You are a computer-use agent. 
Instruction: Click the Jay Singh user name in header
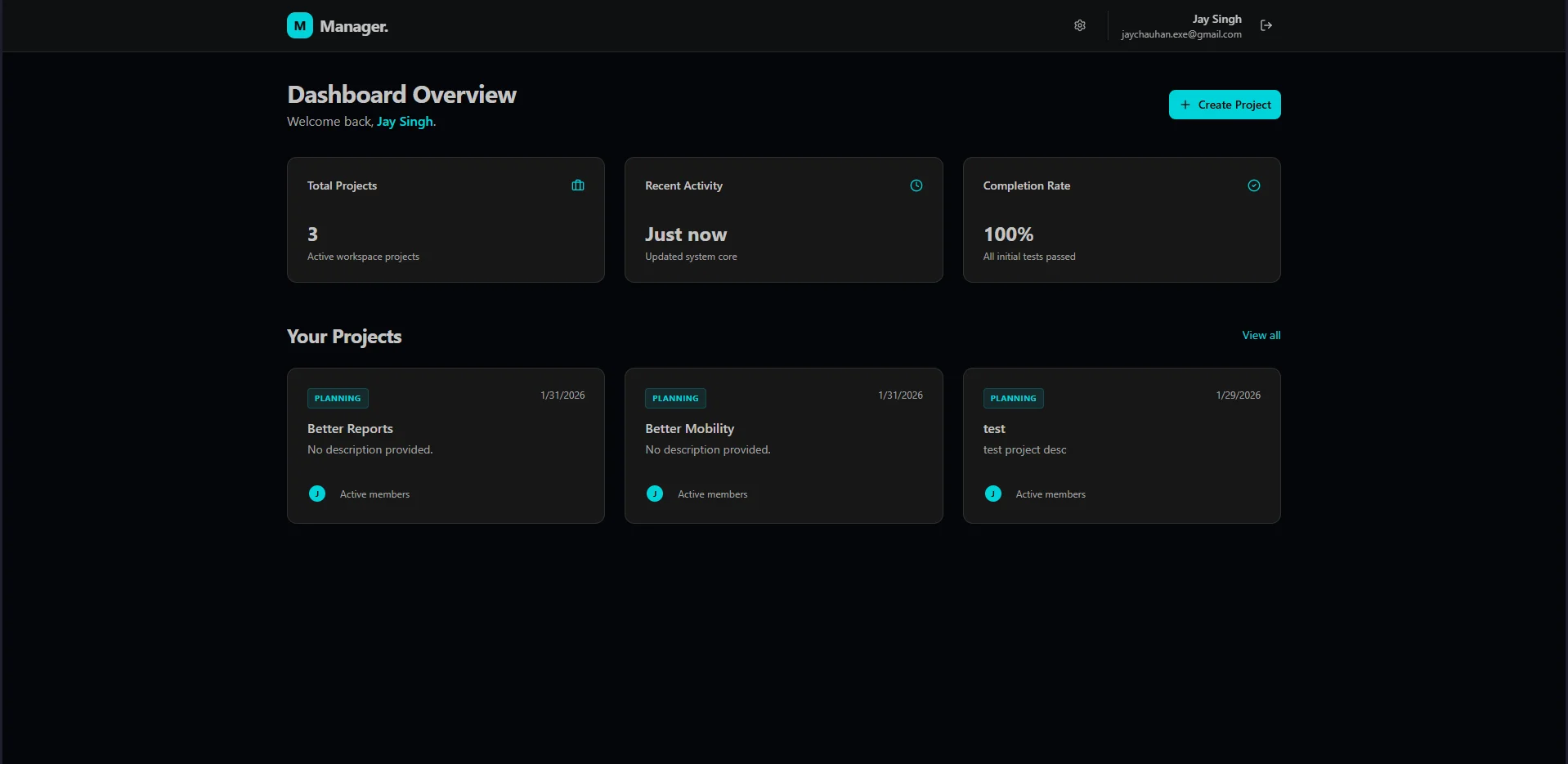[x=1216, y=19]
